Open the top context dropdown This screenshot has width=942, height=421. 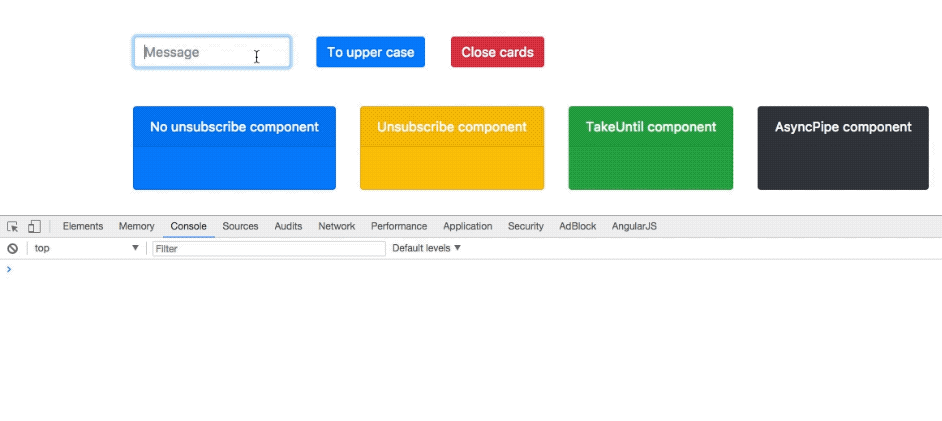86,248
